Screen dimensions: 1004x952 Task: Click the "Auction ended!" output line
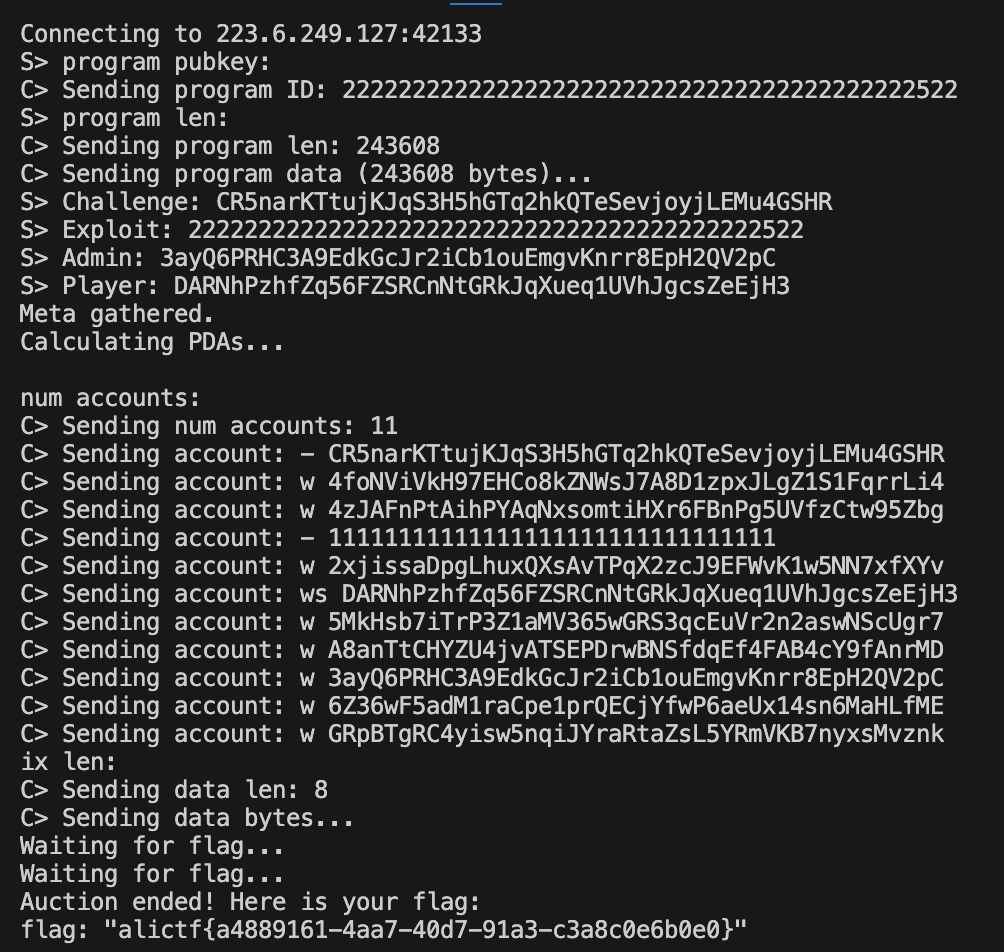(250, 902)
